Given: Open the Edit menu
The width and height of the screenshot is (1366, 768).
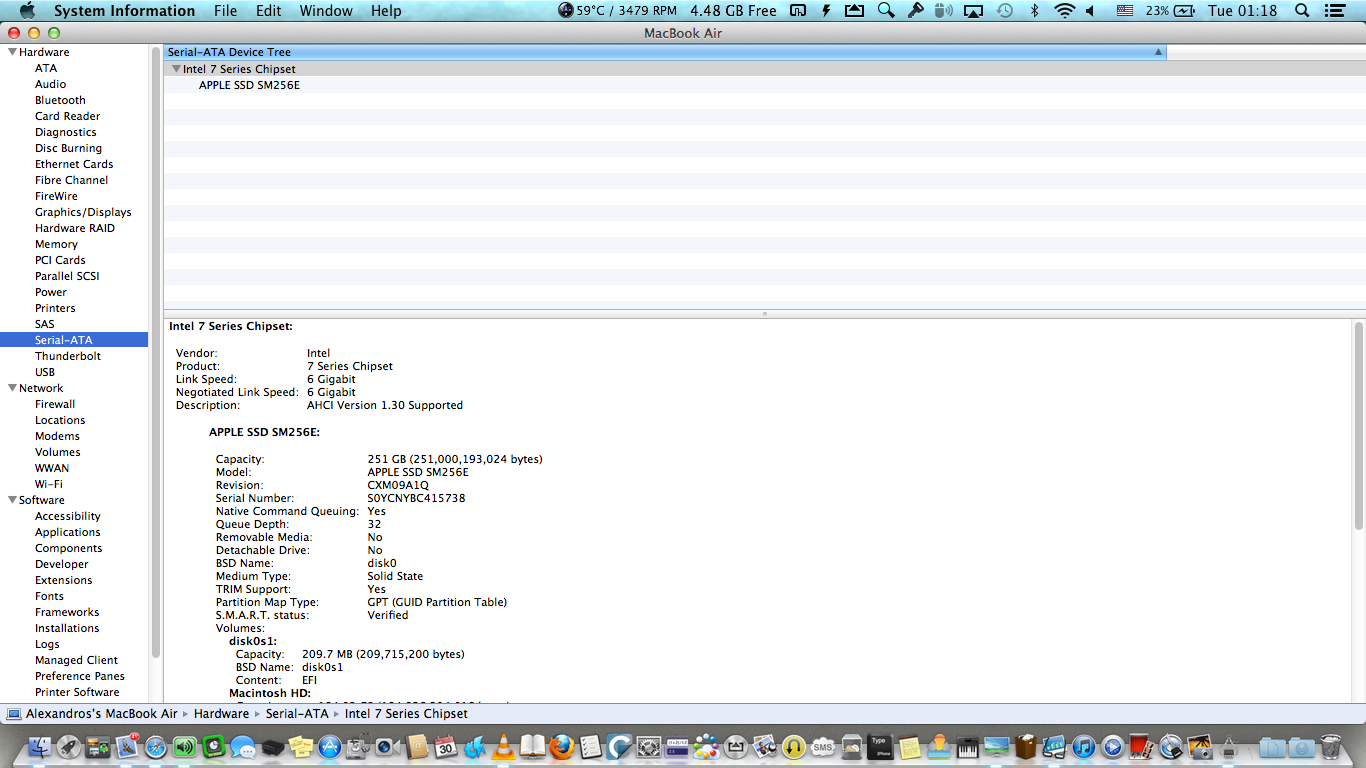Looking at the screenshot, I should click(268, 11).
